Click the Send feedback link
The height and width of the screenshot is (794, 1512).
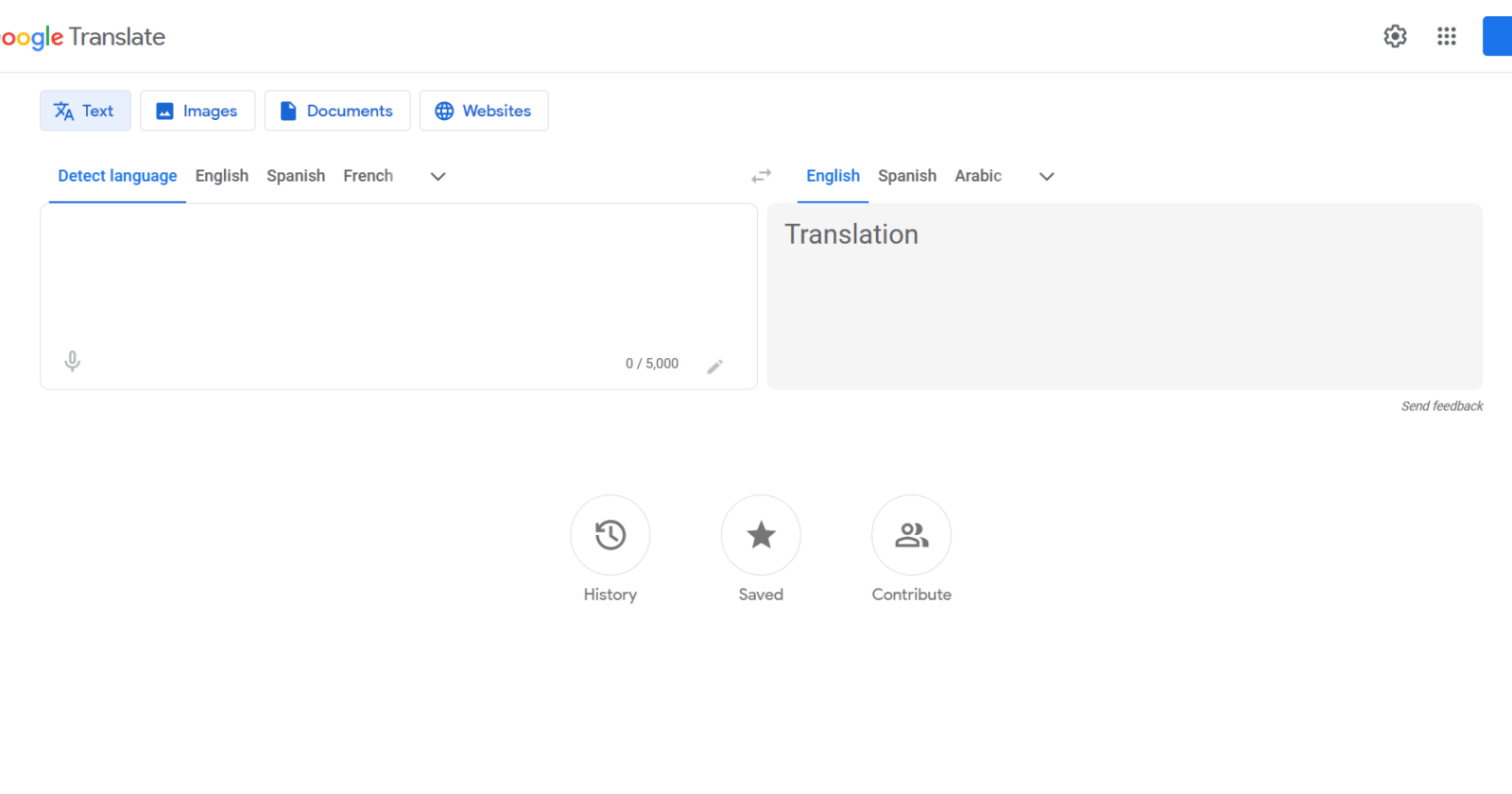(1441, 406)
